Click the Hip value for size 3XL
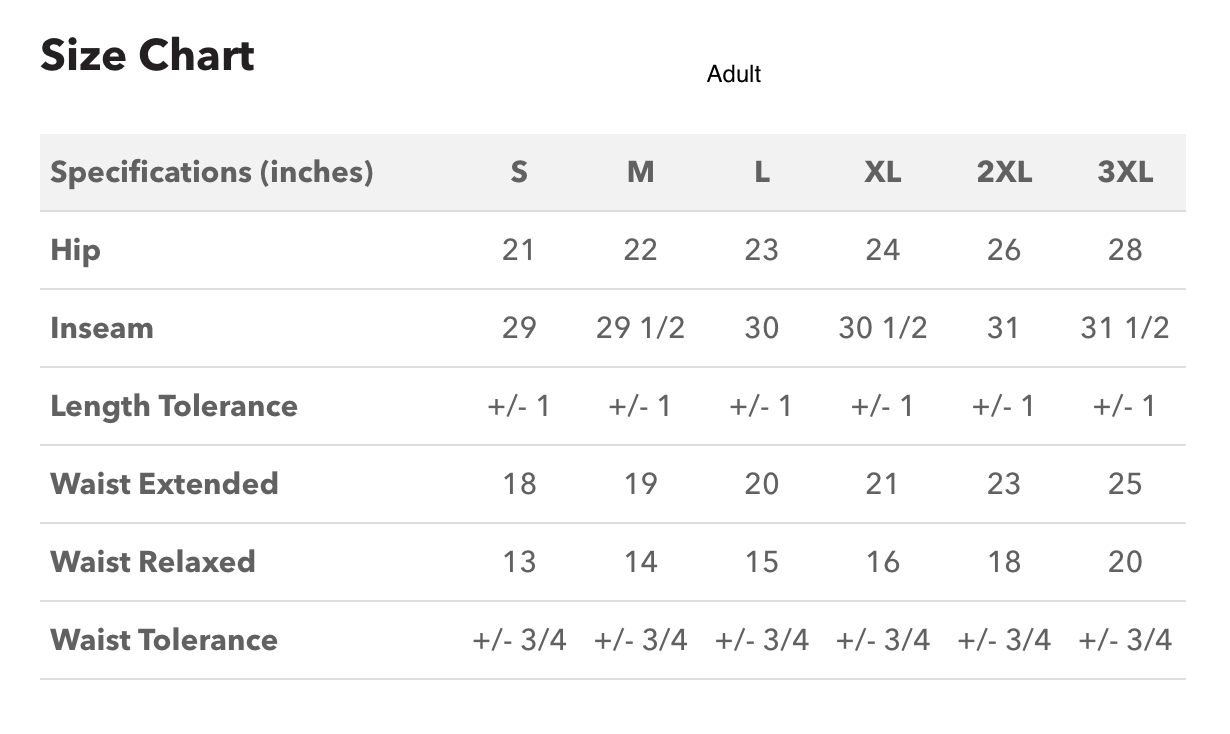 tap(1125, 250)
